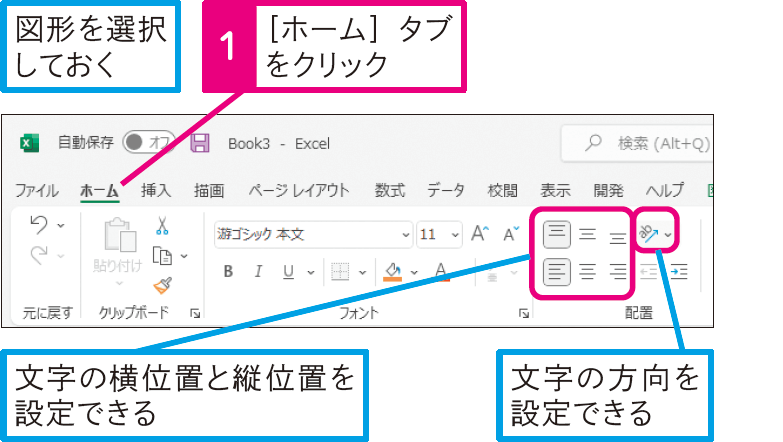The width and height of the screenshot is (783, 442).
Task: Expand the Undo history dropdown arrow
Action: pos(61,226)
